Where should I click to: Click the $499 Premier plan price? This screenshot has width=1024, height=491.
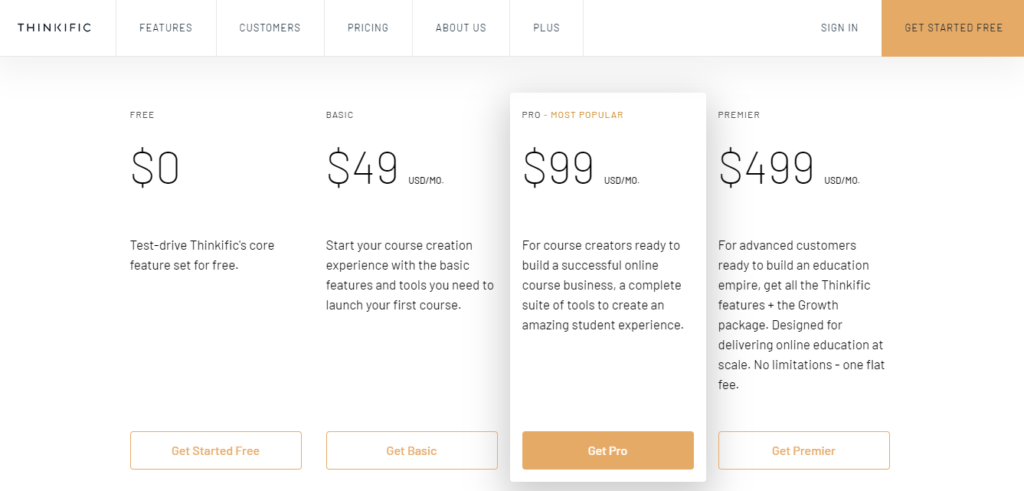[766, 168]
